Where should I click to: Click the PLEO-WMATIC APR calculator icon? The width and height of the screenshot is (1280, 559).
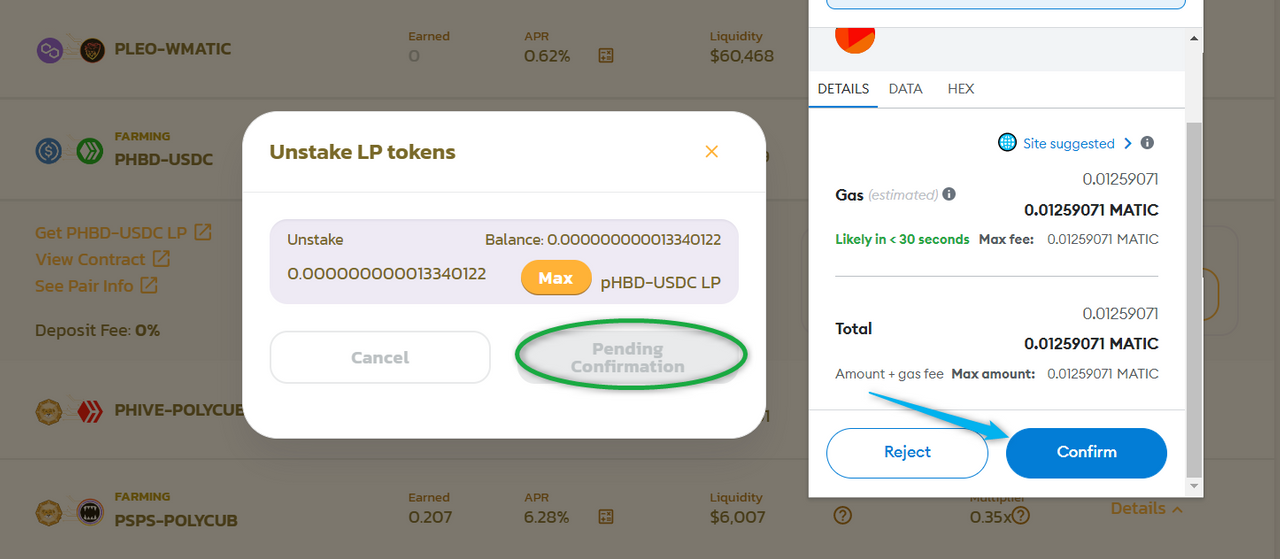(x=606, y=56)
